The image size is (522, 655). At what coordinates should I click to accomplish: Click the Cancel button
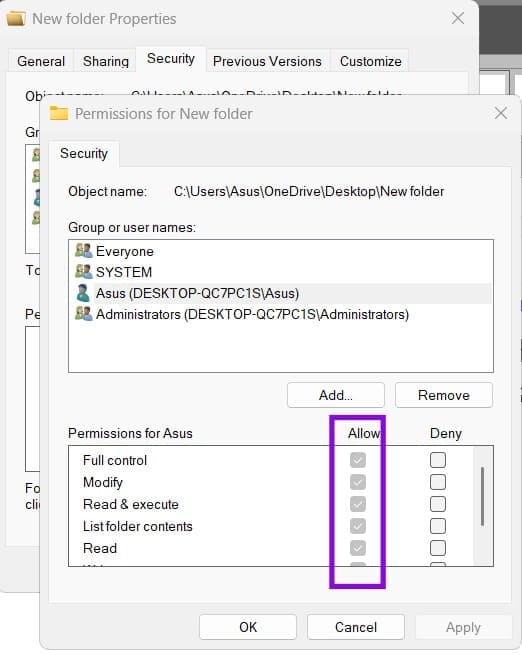[x=356, y=627]
